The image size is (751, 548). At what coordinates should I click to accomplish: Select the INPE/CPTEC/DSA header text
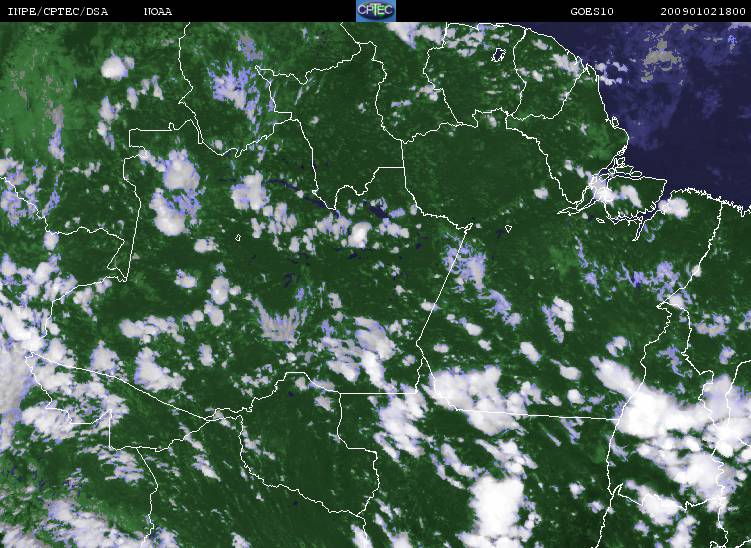(58, 11)
